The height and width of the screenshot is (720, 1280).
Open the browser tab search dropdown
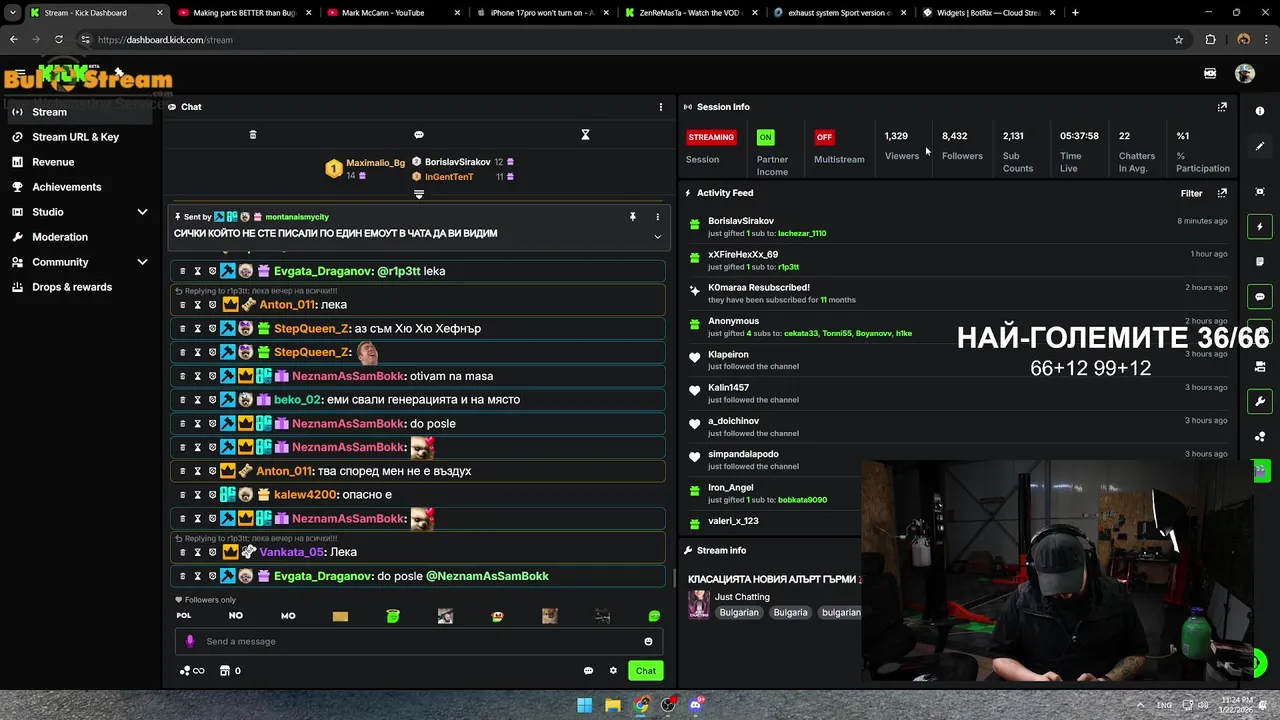click(x=12, y=13)
